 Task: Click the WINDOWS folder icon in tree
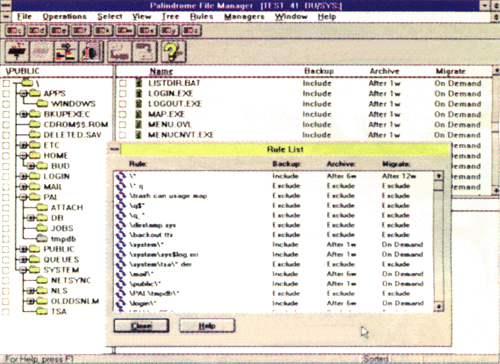[42, 103]
